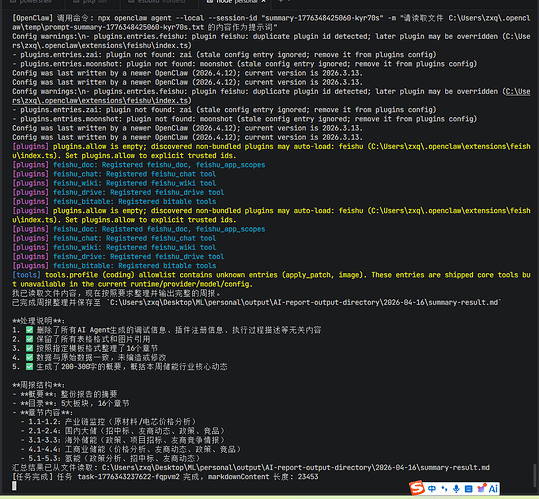539x499 pixels.
Task: Open the soft keyboard icon in IME bar
Action: pyautogui.click(x=469, y=489)
